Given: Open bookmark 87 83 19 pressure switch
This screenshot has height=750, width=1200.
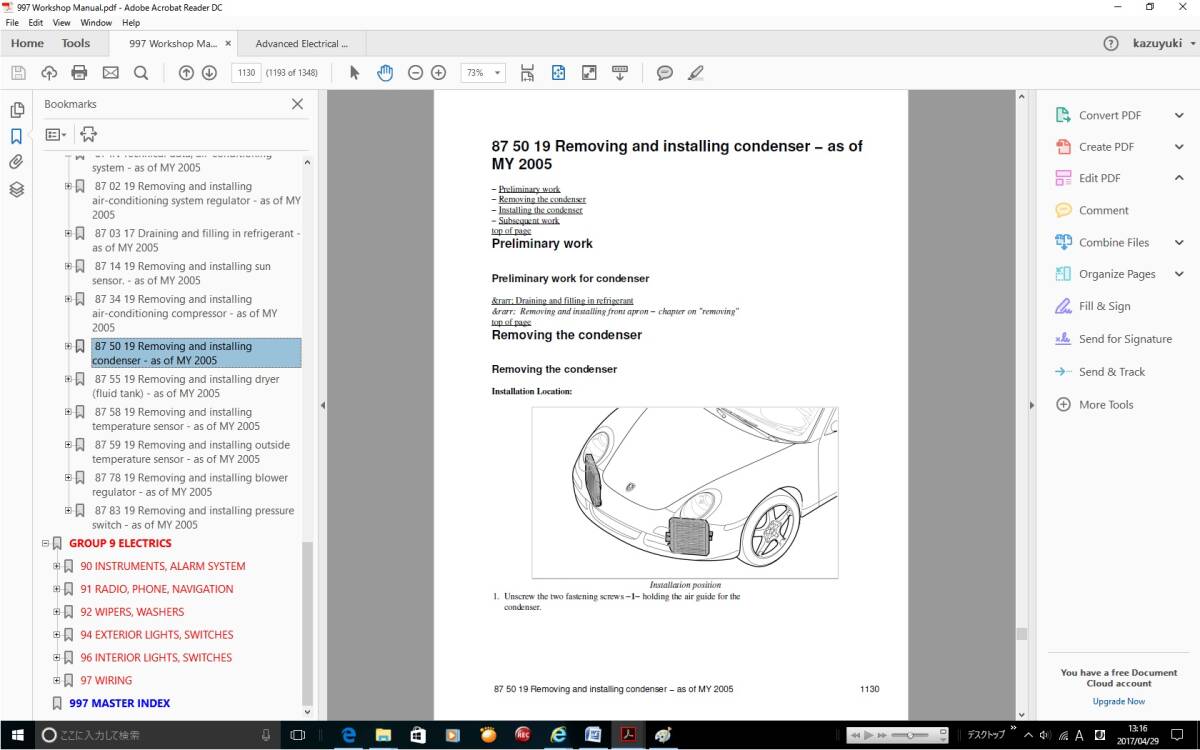Looking at the screenshot, I should pos(194,518).
